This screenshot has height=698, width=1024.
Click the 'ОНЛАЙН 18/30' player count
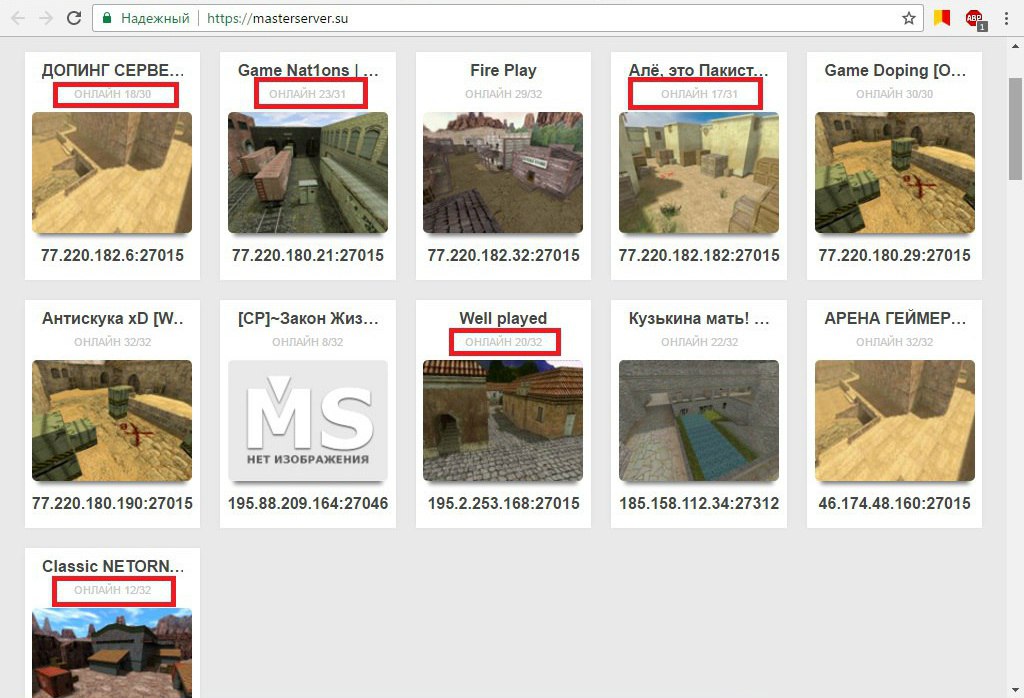click(112, 94)
